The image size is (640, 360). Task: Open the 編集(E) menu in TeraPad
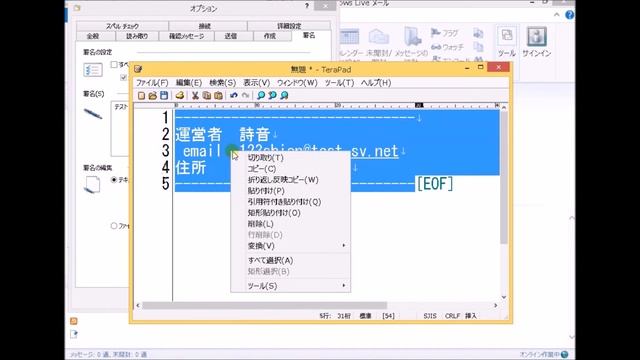coord(189,83)
